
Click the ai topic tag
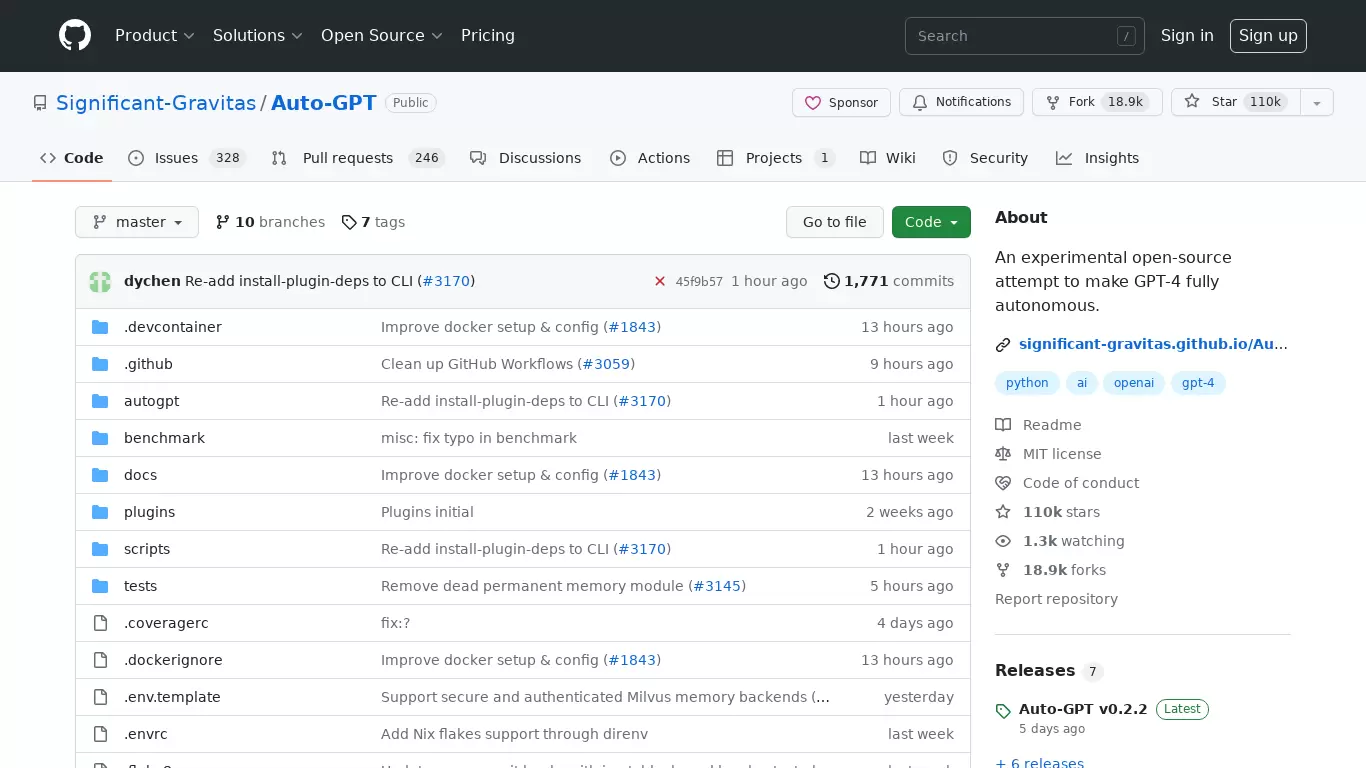tap(1082, 383)
